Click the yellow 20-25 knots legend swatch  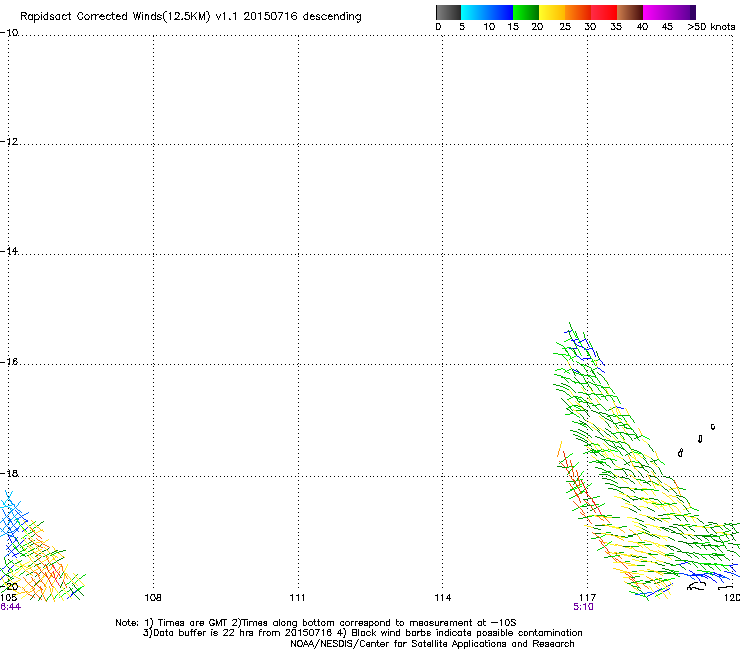pyautogui.click(x=552, y=12)
